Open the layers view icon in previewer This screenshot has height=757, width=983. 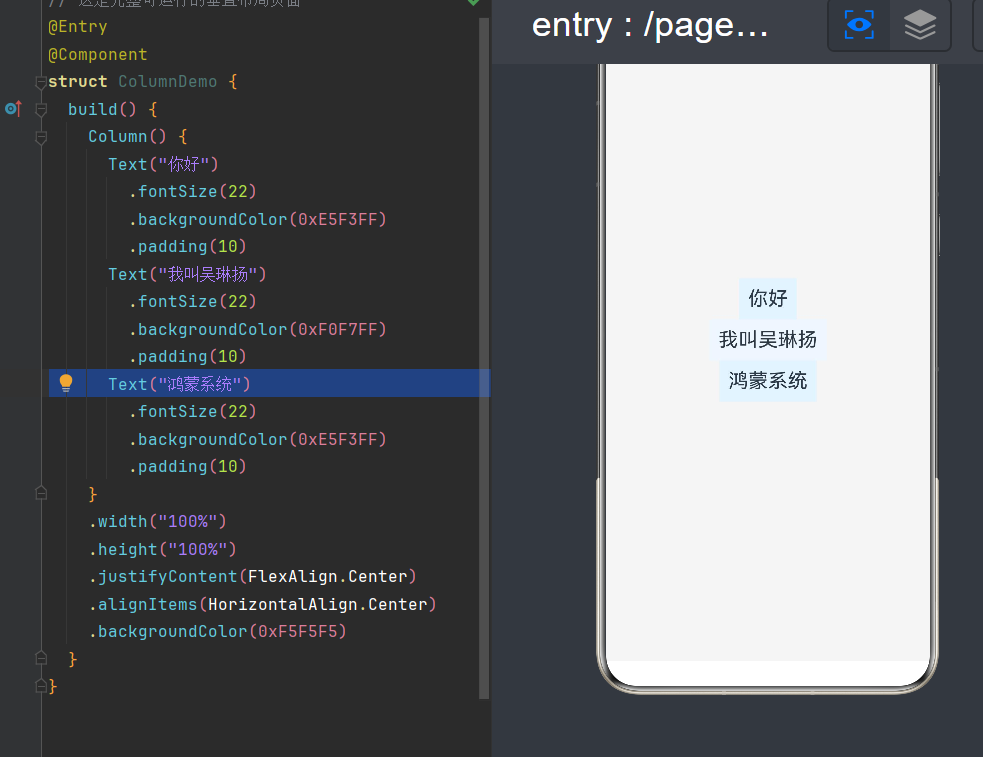pos(920,25)
